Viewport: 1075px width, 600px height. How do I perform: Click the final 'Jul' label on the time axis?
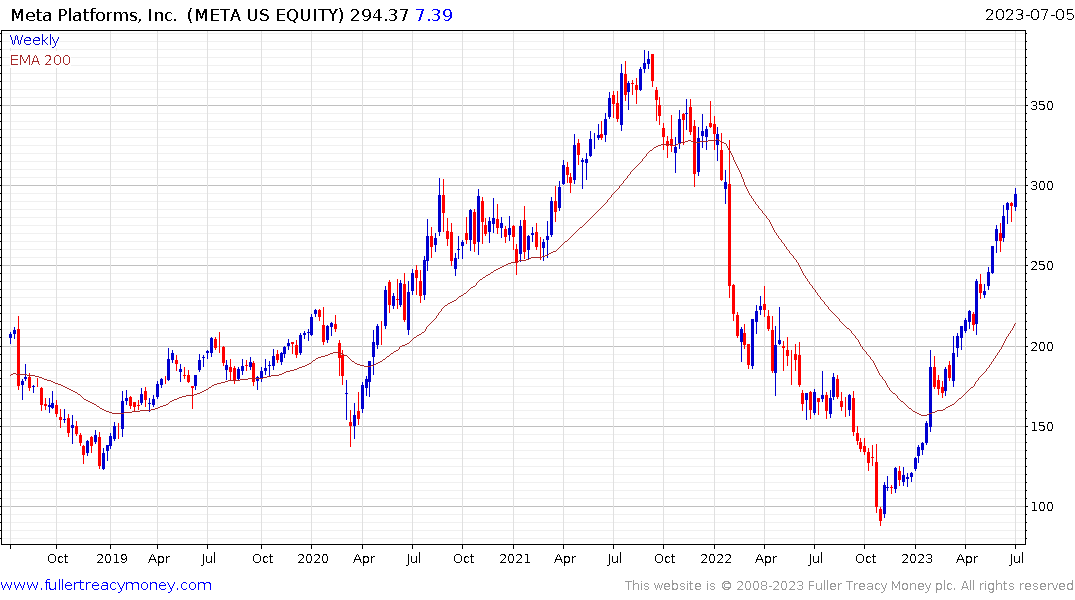click(1017, 558)
